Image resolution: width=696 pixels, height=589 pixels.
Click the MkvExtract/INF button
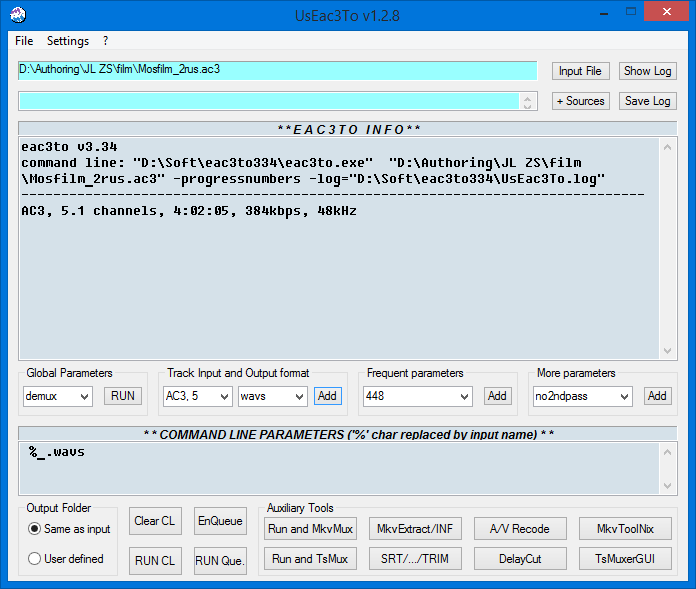pos(415,529)
